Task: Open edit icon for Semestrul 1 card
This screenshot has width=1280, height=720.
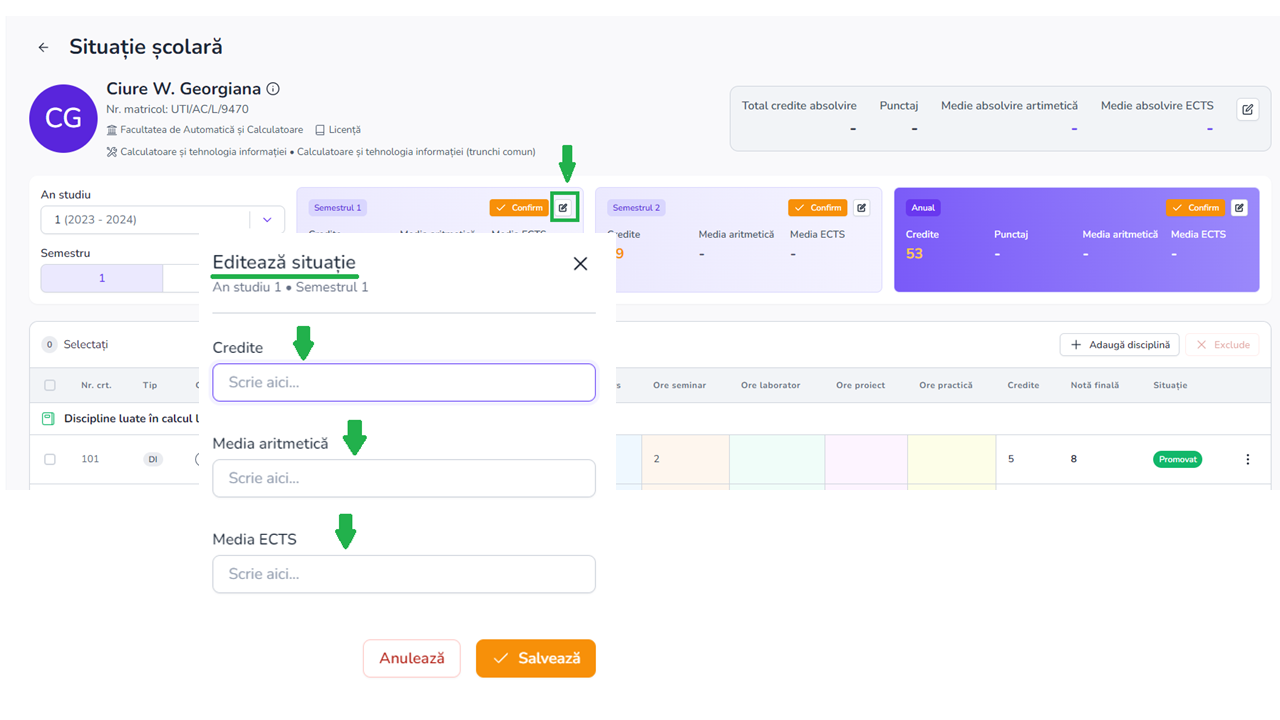Action: tap(564, 208)
